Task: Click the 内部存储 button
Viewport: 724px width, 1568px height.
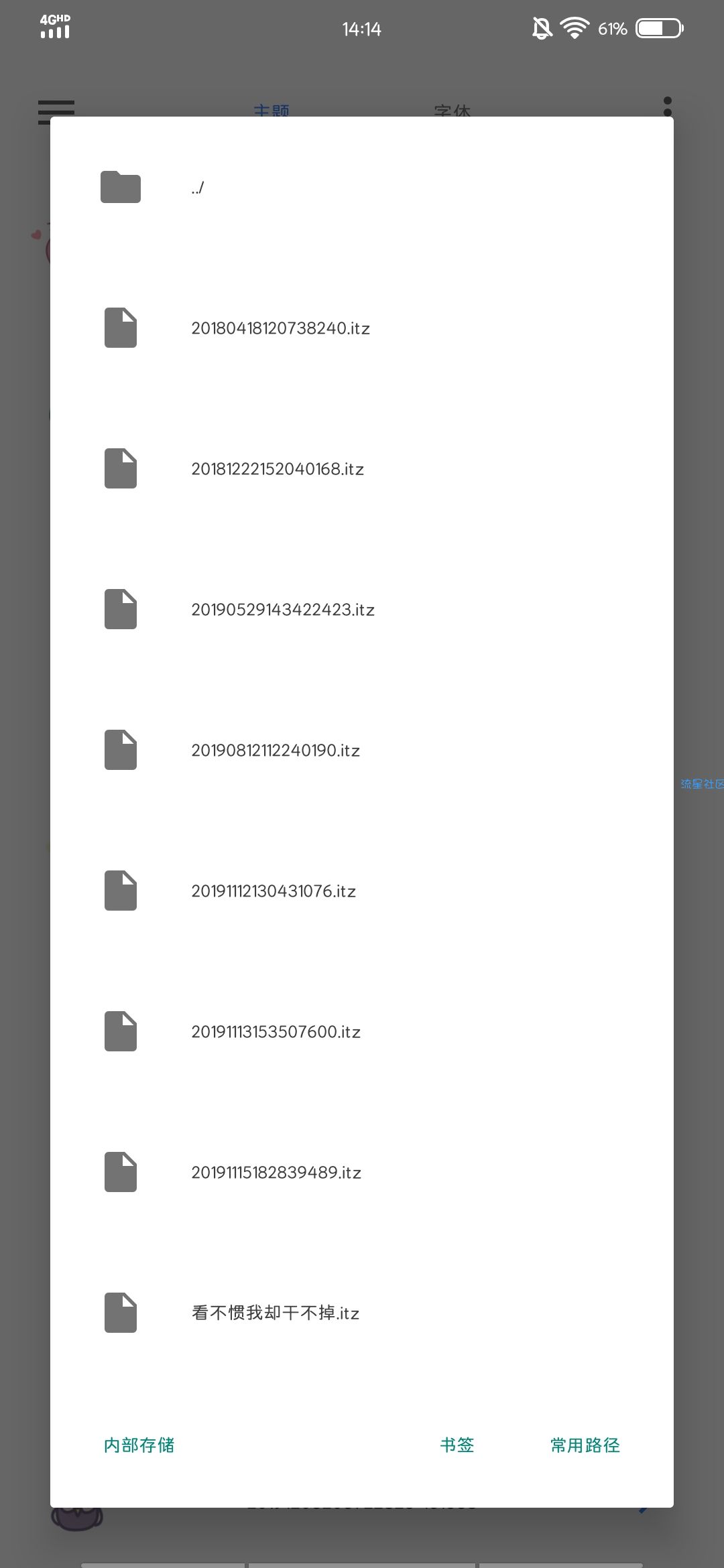Action: point(139,1445)
